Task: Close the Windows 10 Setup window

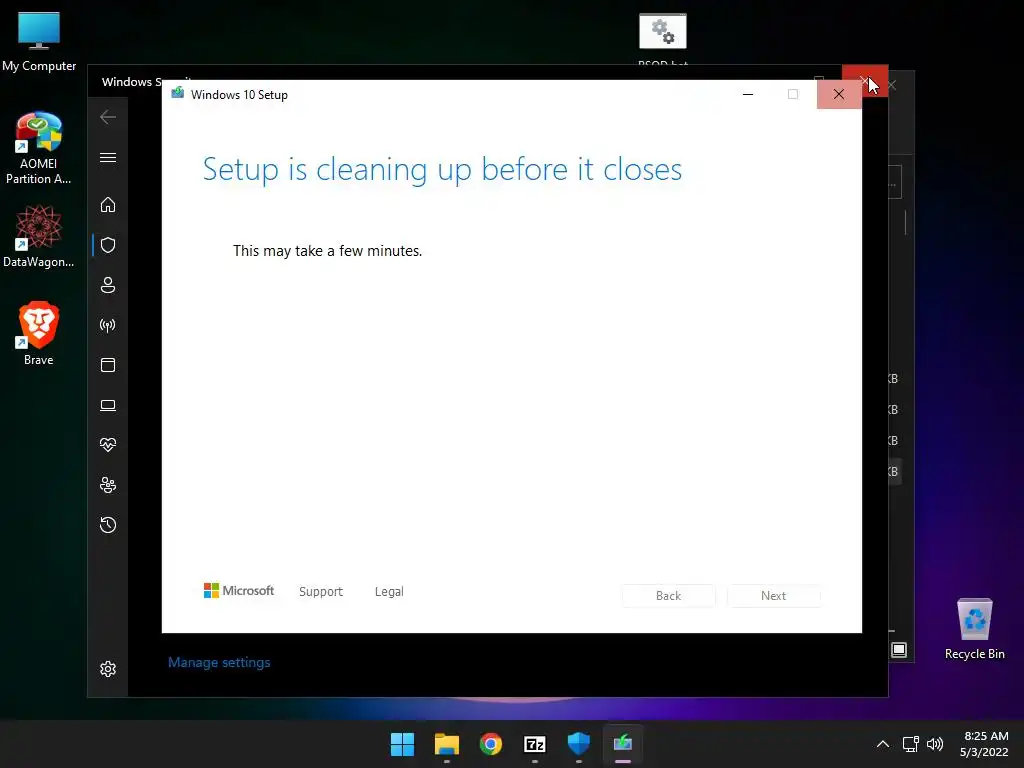Action: click(839, 95)
